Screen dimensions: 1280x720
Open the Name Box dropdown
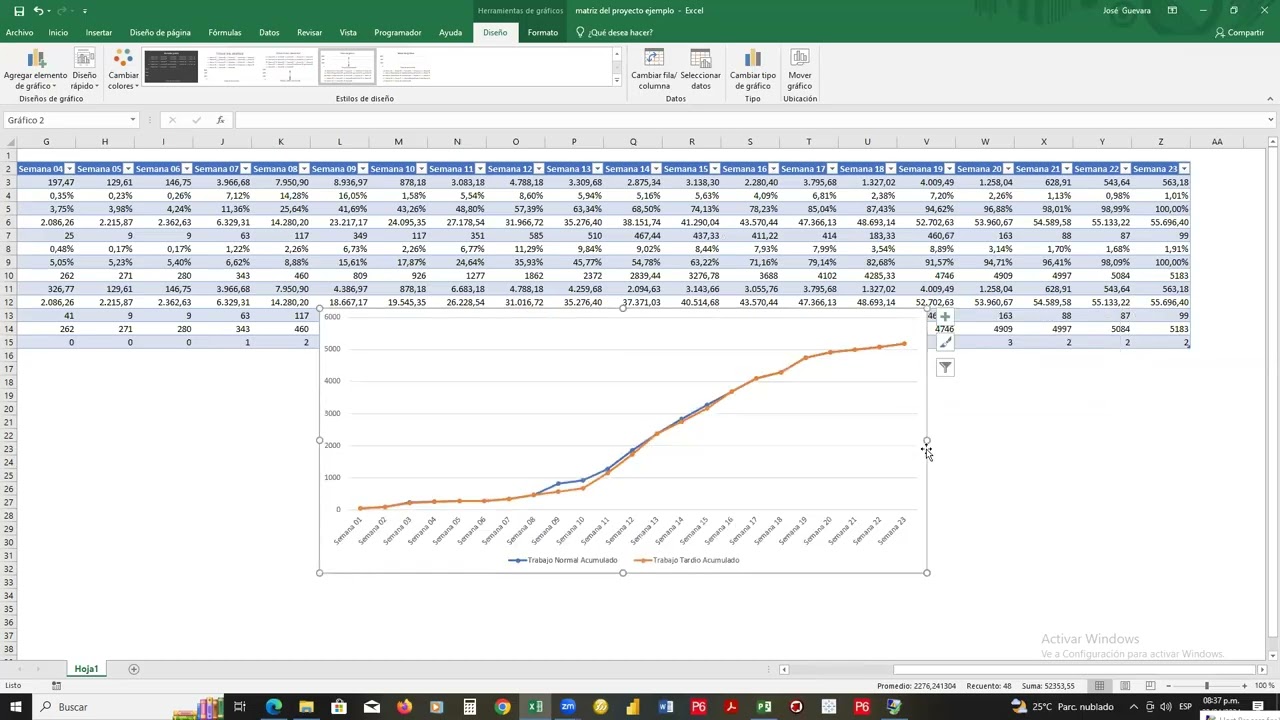point(132,120)
